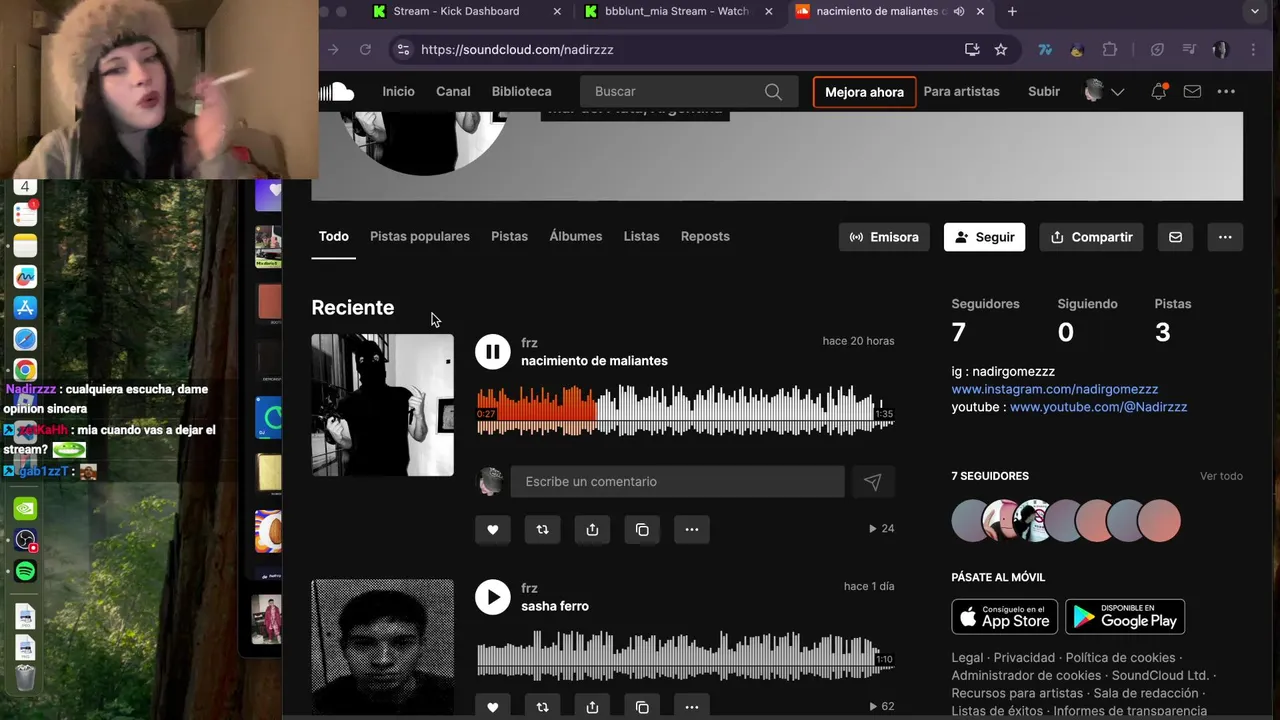Switch to the Pistas tab
Screen dimensions: 1280x720
click(x=509, y=236)
